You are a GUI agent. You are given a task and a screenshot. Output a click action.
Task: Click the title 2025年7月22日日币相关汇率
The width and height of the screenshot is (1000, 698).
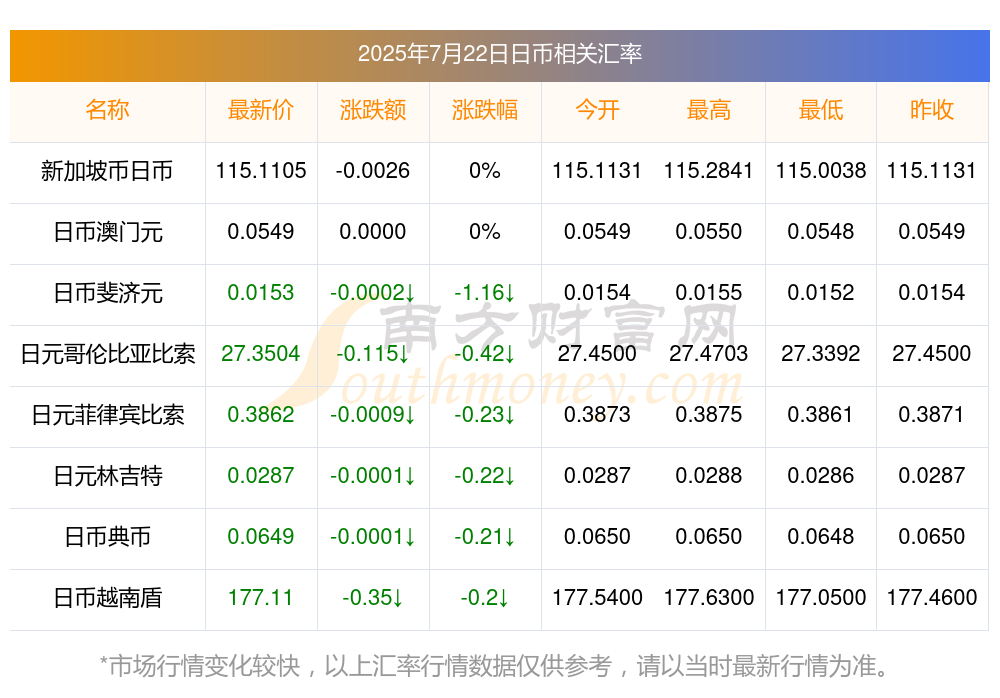[x=499, y=54]
